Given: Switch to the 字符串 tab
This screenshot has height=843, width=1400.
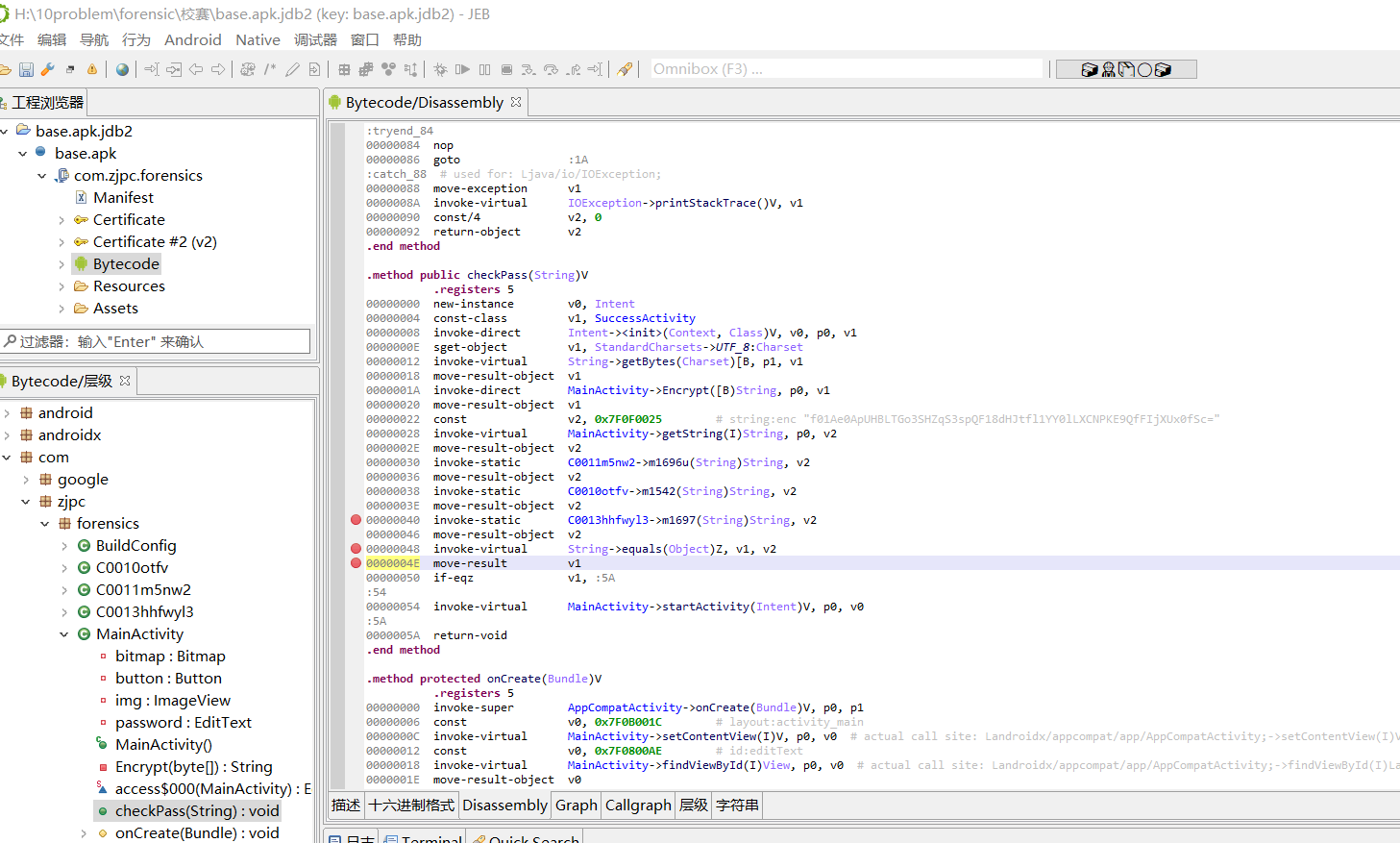Looking at the screenshot, I should pos(737,806).
